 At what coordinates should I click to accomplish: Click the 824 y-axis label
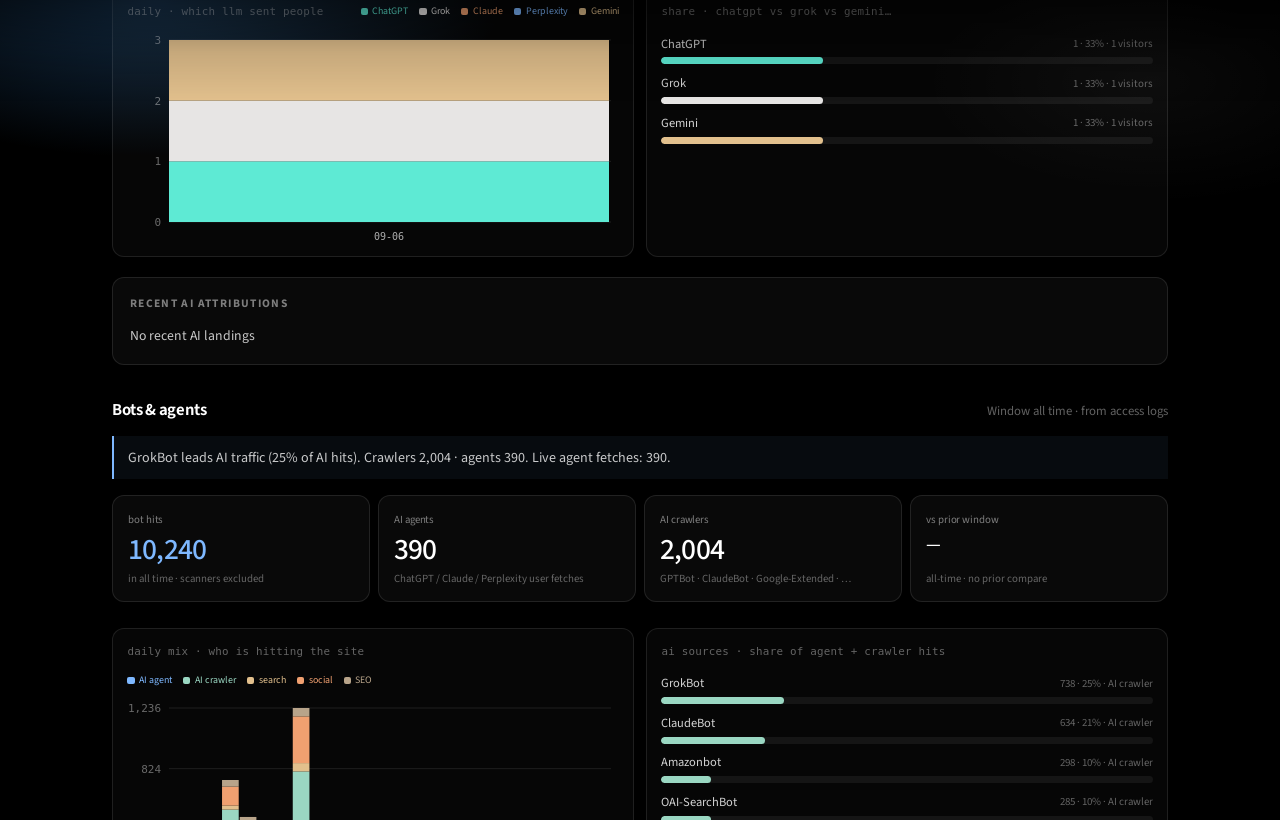click(151, 769)
